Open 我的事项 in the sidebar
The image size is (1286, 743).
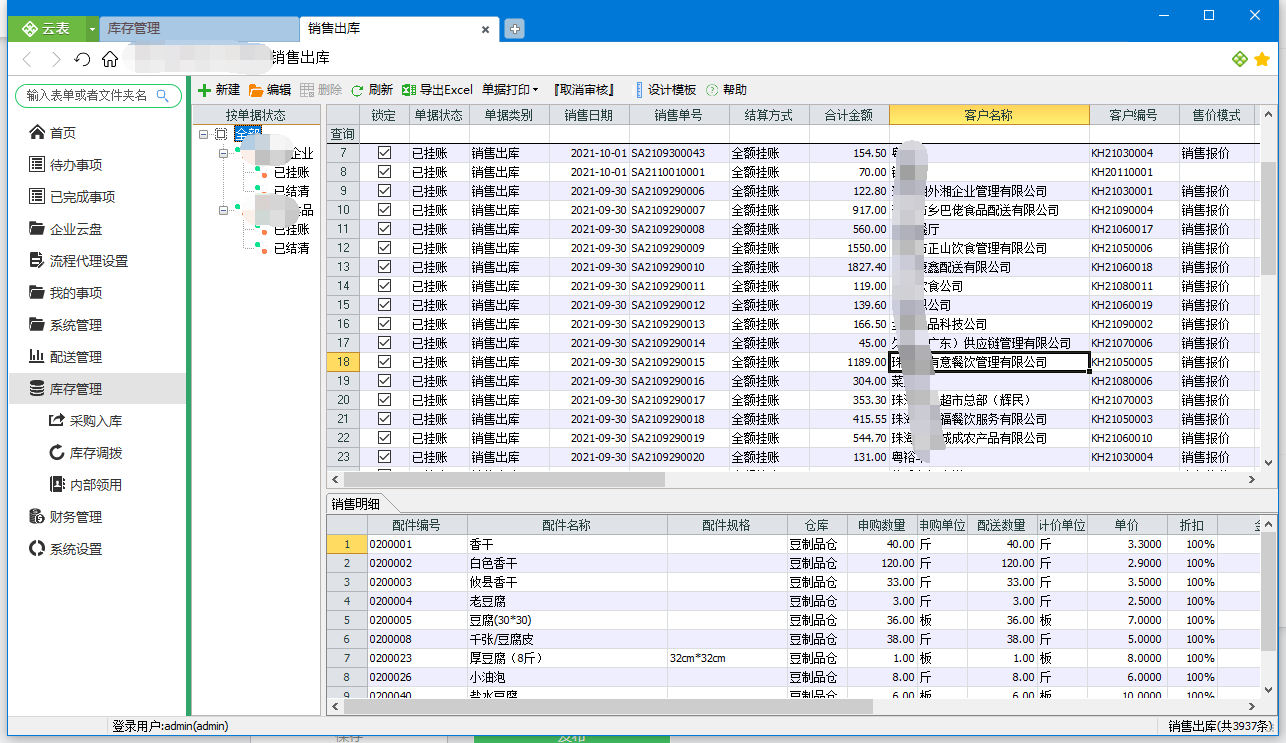pyautogui.click(x=97, y=293)
